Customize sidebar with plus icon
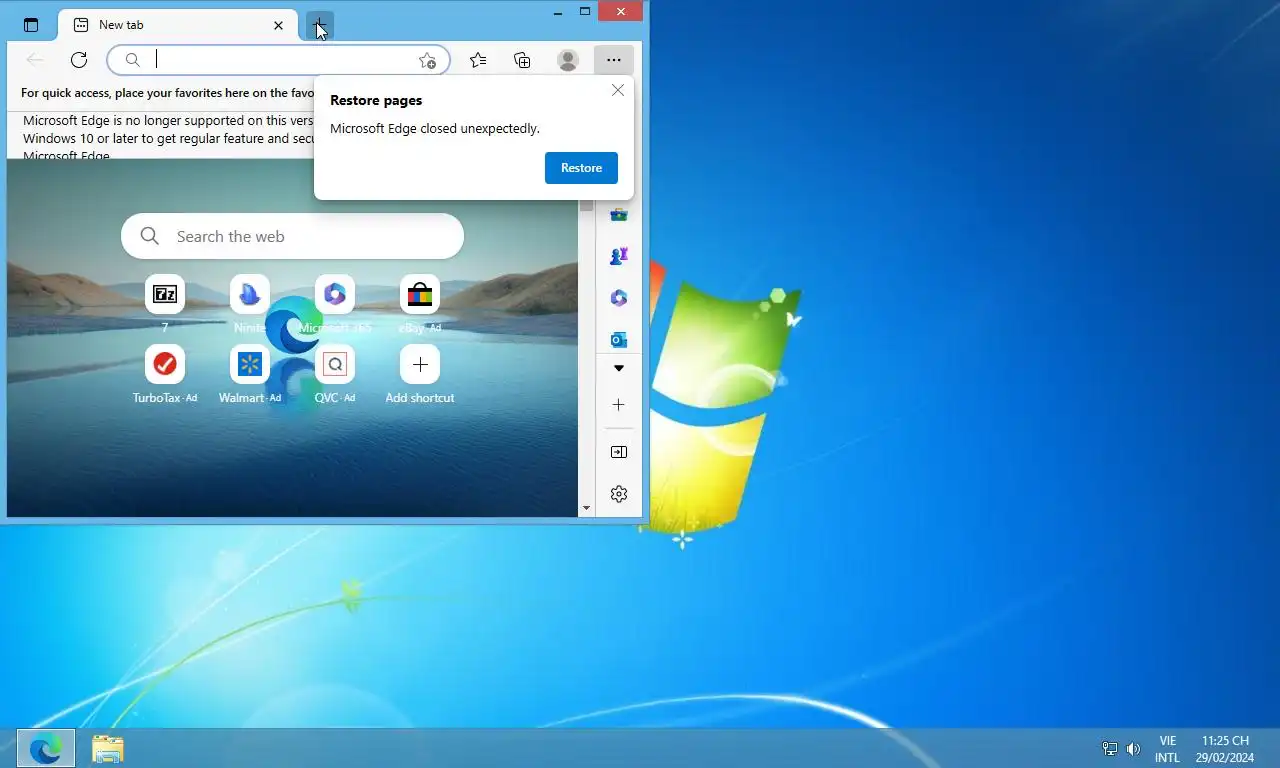1280x768 pixels. pyautogui.click(x=619, y=405)
